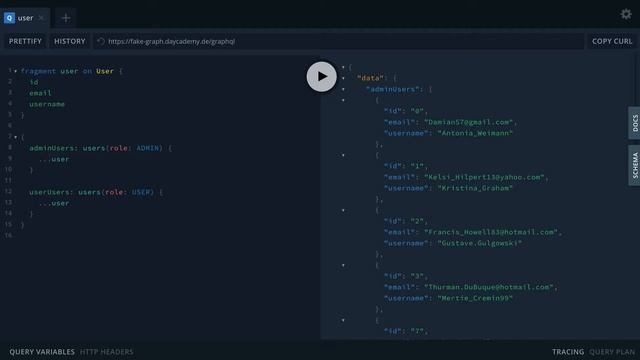The height and width of the screenshot is (360, 640).
Task: Click the Q icon on the user tab
Action: point(9,18)
